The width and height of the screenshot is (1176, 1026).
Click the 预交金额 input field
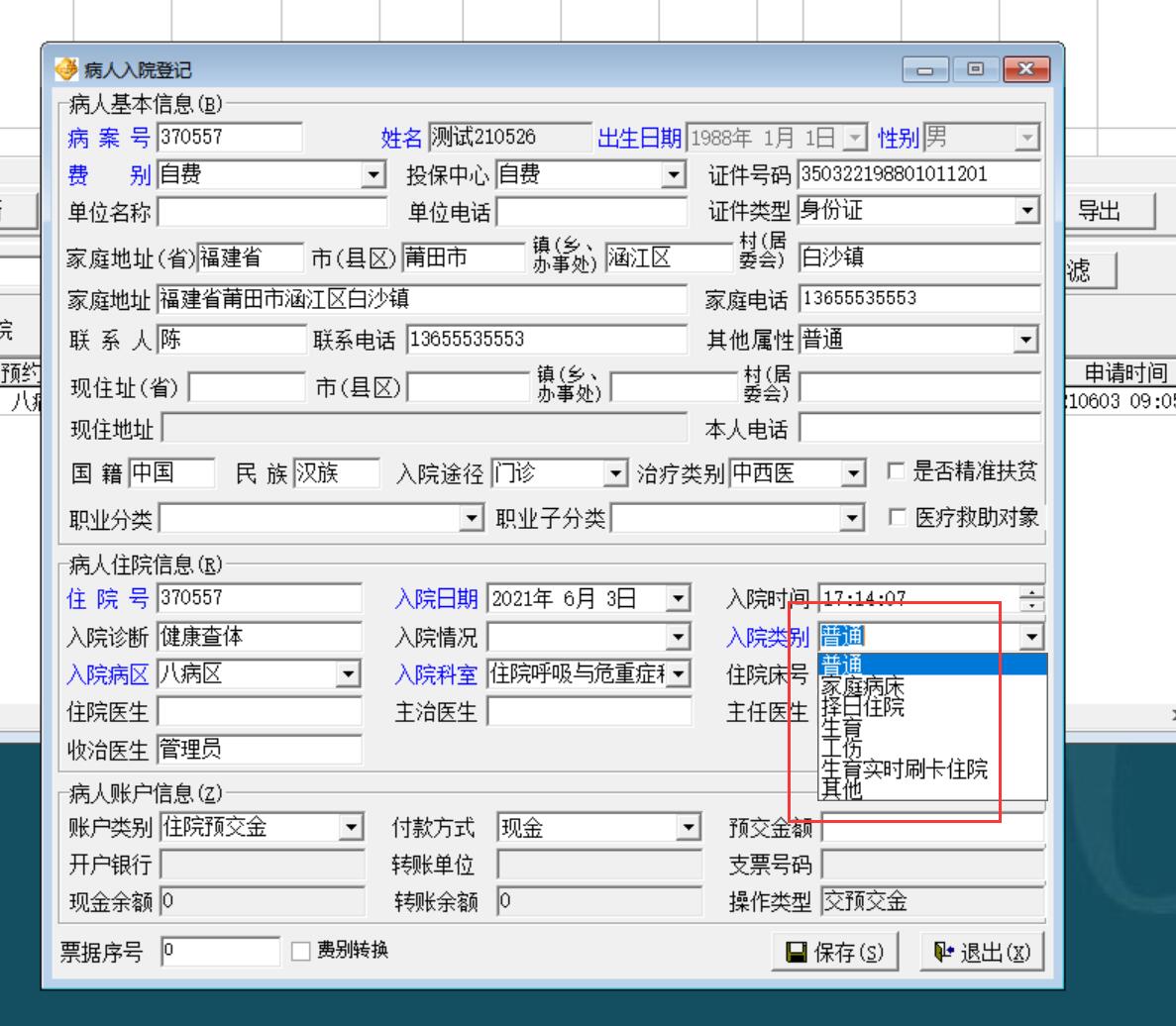click(933, 828)
